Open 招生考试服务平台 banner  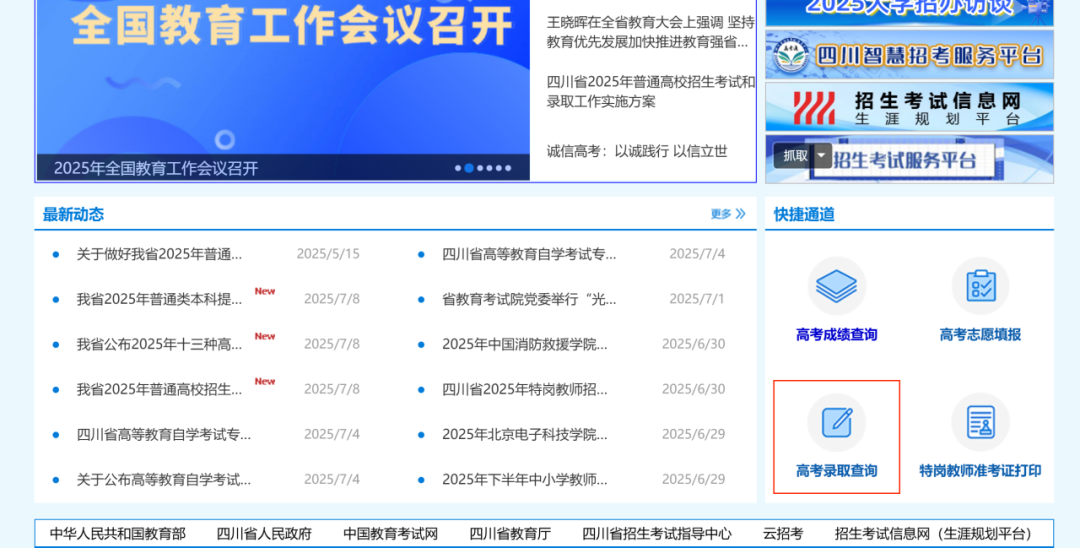coord(909,160)
